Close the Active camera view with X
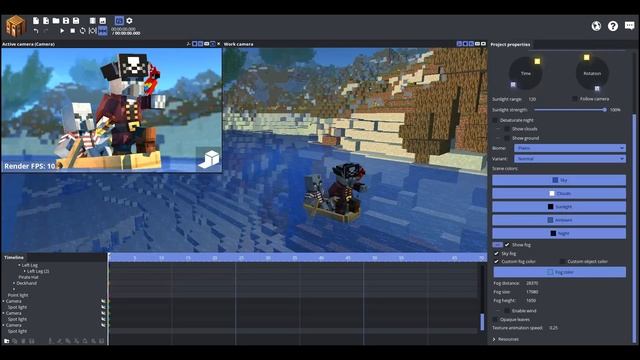Image resolution: width=640 pixels, height=360 pixels. click(219, 44)
